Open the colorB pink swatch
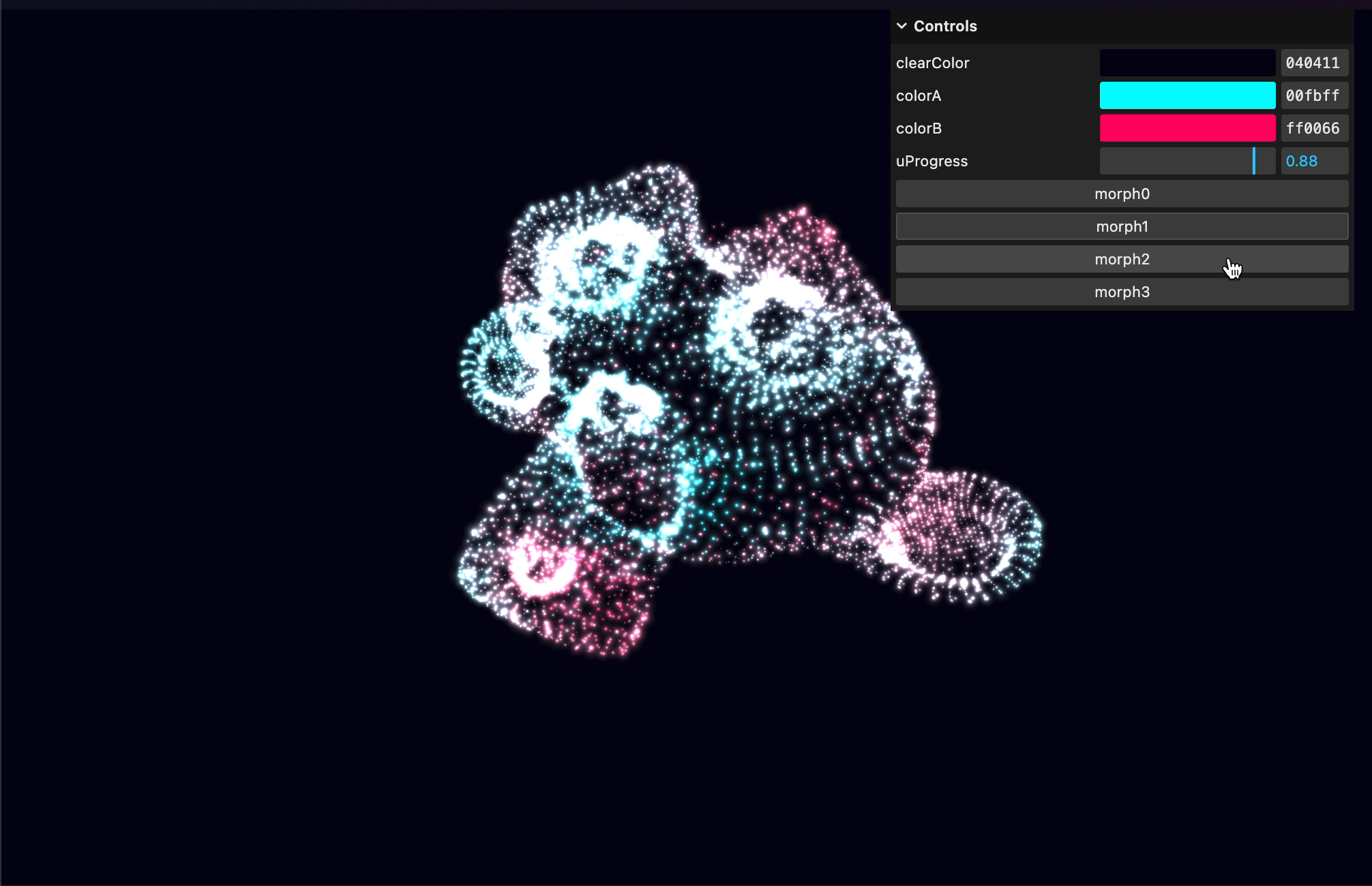This screenshot has height=886, width=1372. coord(1187,128)
